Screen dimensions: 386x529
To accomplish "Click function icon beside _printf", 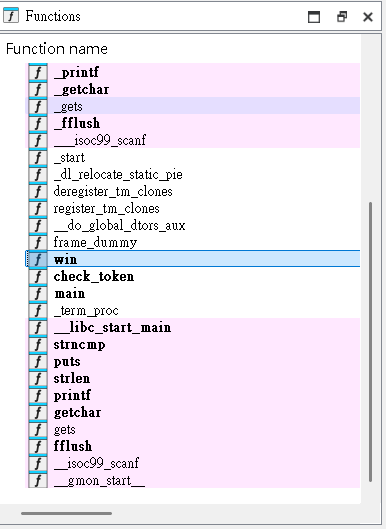I will (38, 72).
